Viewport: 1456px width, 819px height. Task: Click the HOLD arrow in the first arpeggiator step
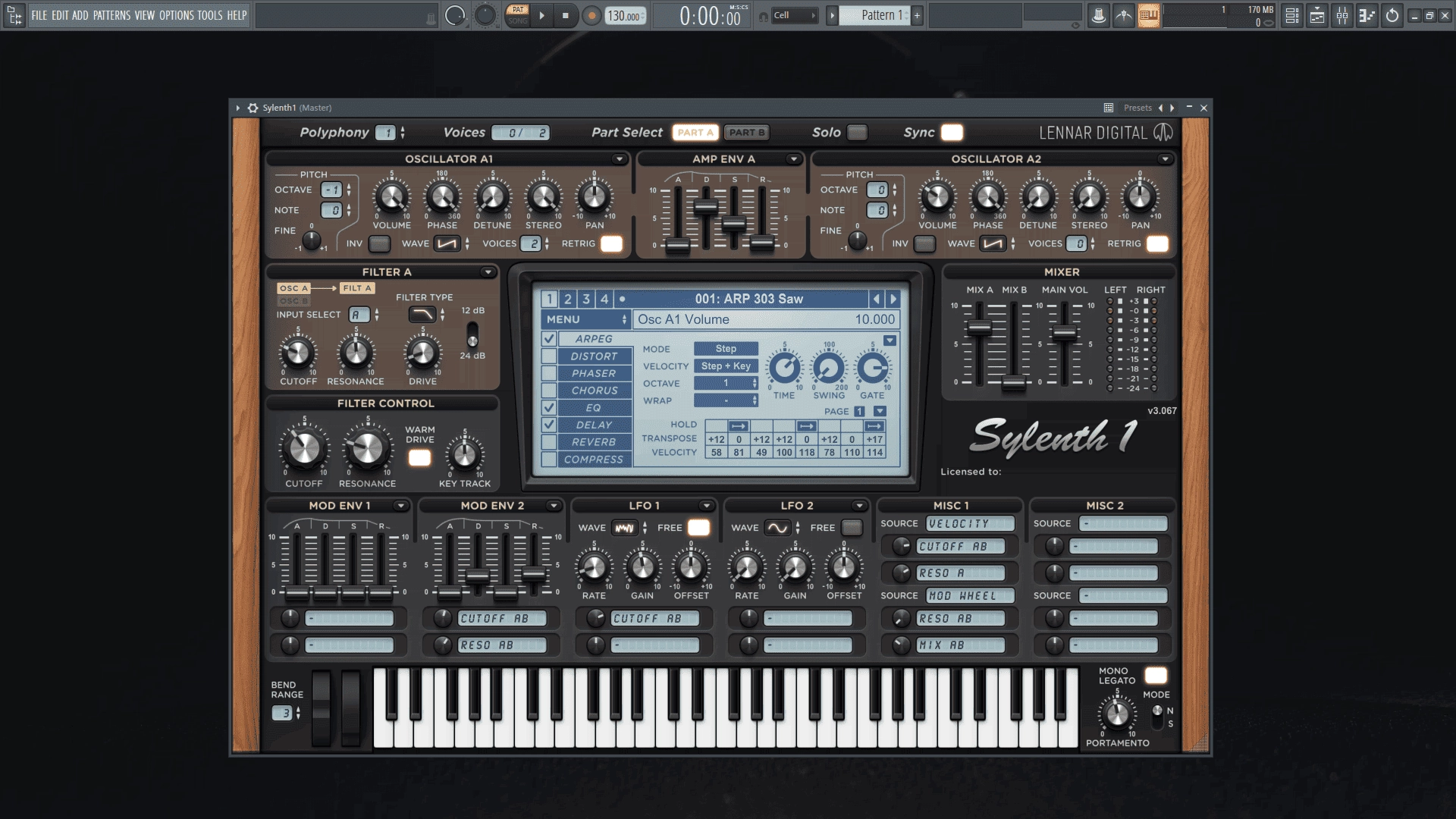click(739, 425)
